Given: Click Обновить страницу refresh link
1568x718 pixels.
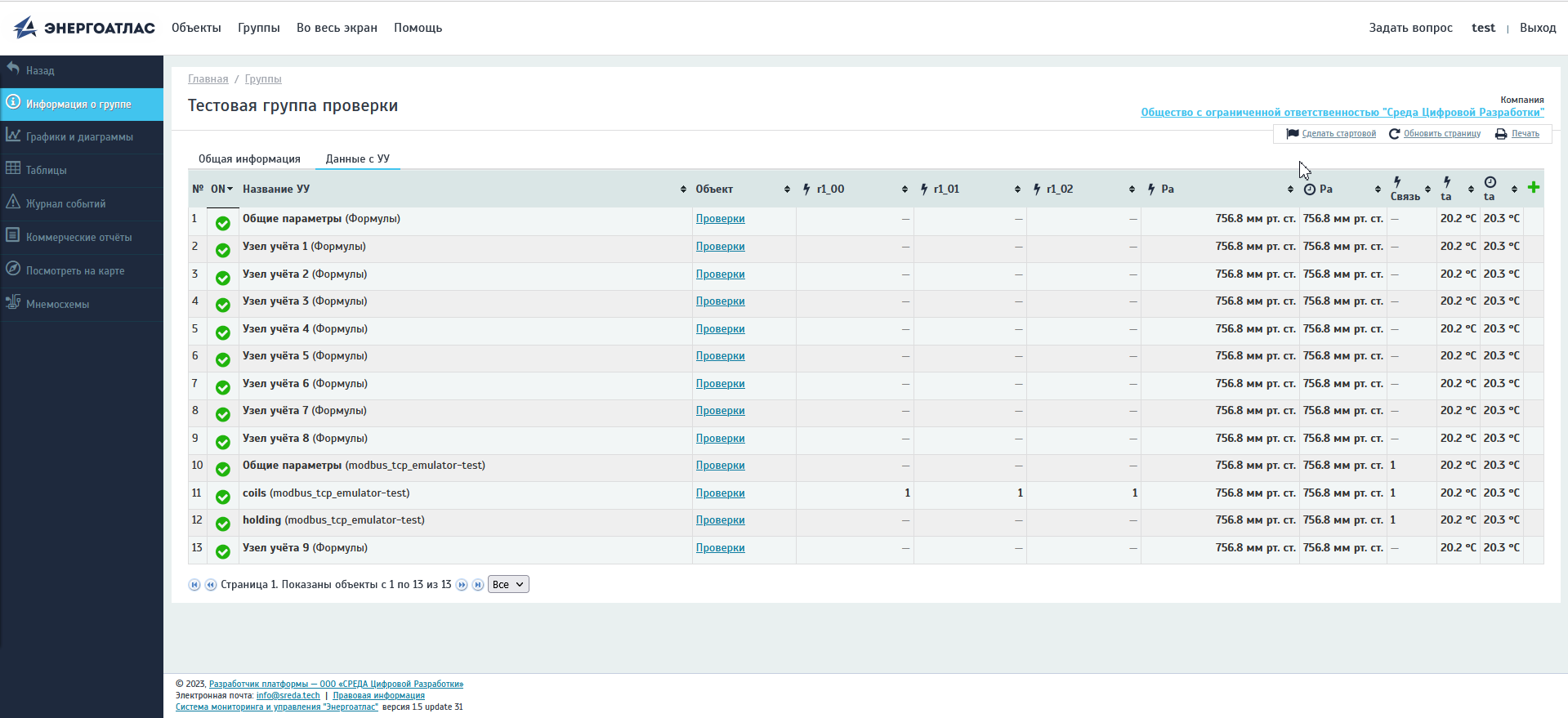Looking at the screenshot, I should point(1441,134).
